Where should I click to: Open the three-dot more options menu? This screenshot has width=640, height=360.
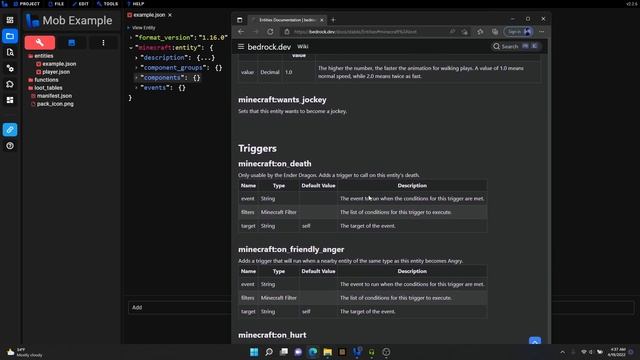(x=103, y=42)
